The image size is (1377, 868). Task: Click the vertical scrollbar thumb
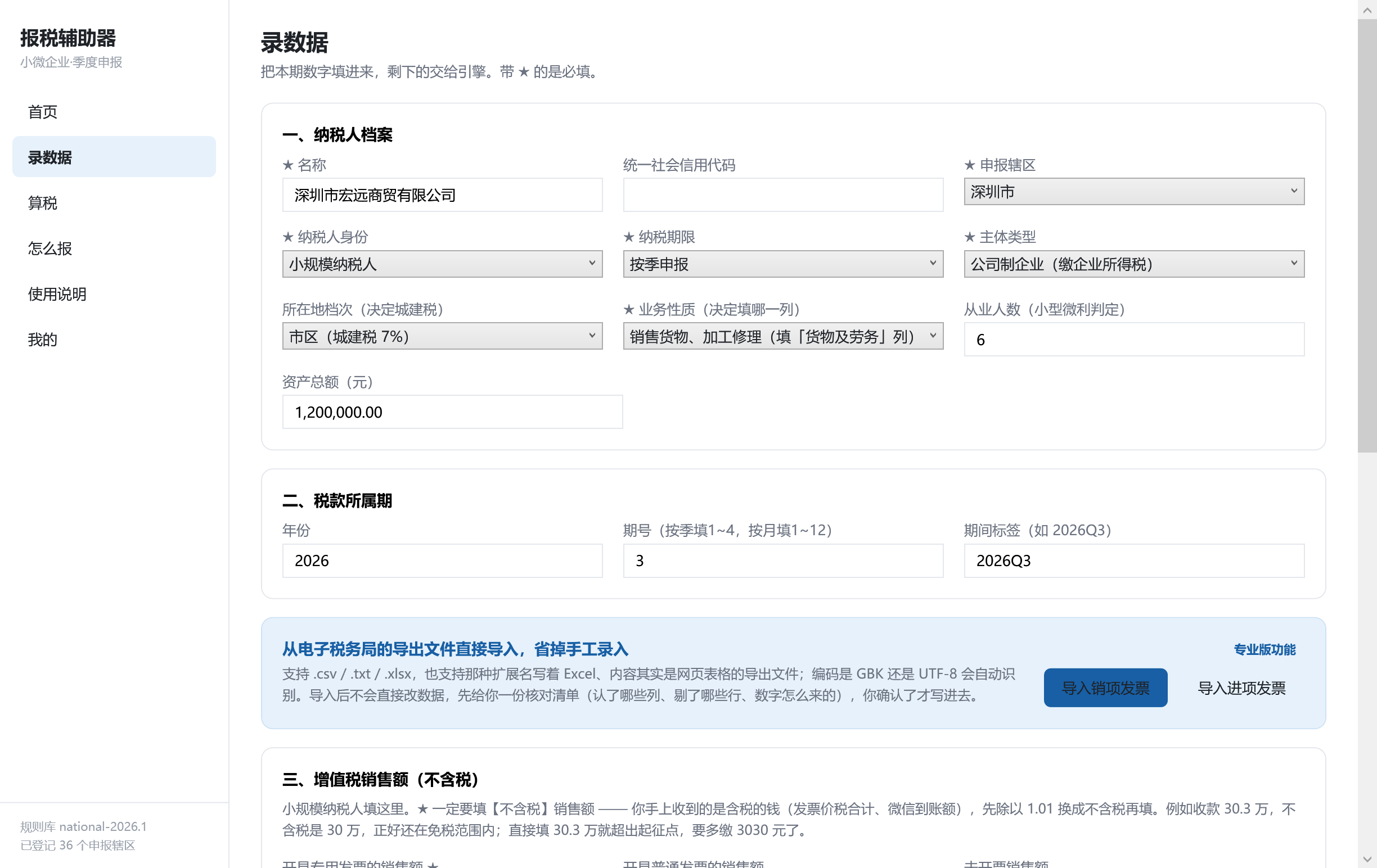coord(1367,236)
